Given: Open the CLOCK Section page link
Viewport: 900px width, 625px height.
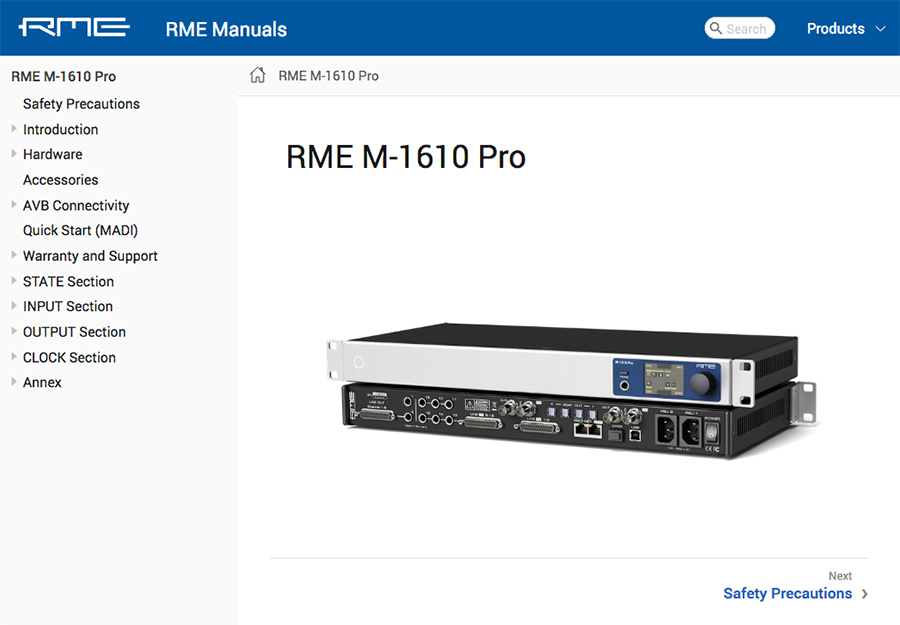Looking at the screenshot, I should 69,358.
